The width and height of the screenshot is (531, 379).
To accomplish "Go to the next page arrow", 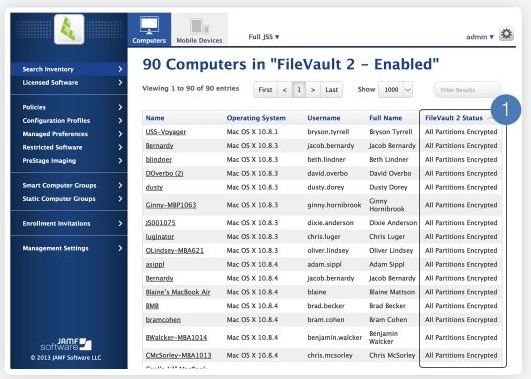I will click(x=313, y=90).
